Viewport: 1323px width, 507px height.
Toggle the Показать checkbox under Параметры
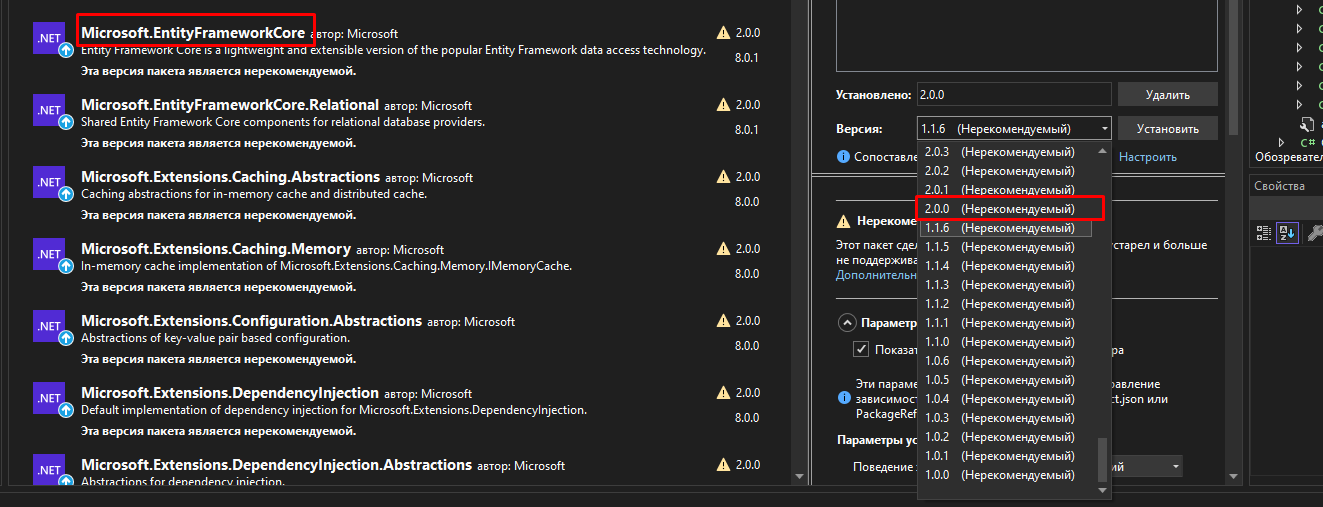click(860, 349)
